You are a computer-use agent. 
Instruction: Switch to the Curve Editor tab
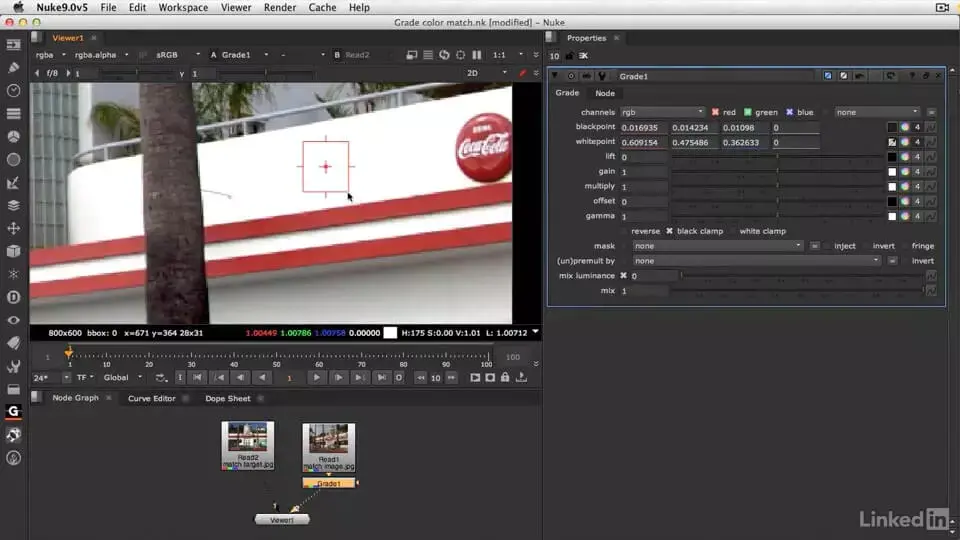tap(151, 399)
